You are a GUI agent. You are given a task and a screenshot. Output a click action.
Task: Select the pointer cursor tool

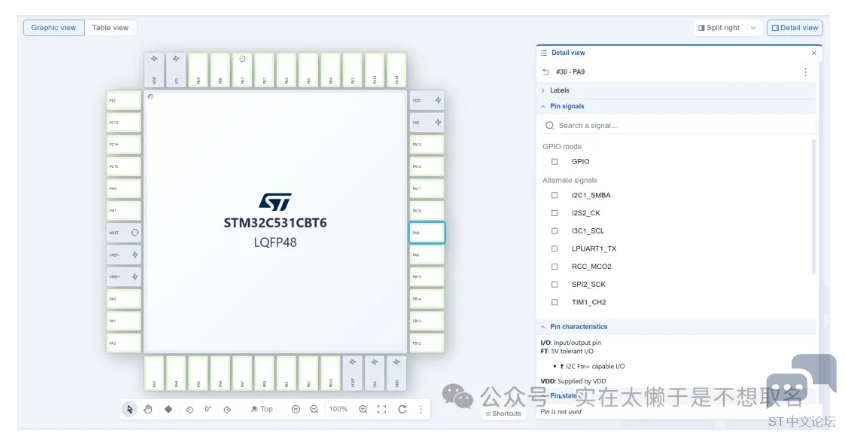tap(130, 409)
